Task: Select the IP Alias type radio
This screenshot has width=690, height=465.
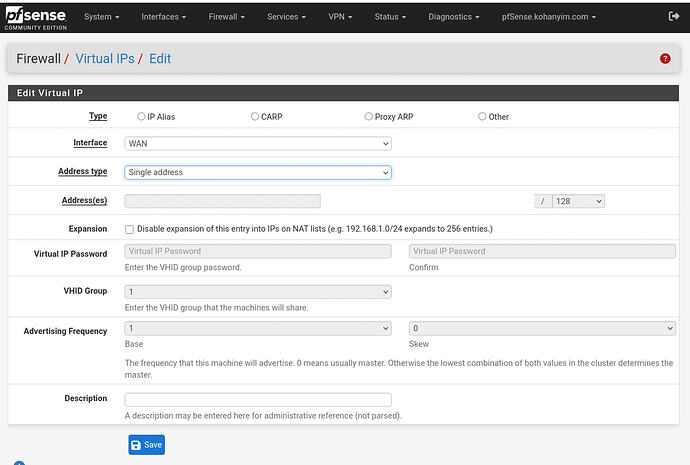Action: pyautogui.click(x=141, y=117)
